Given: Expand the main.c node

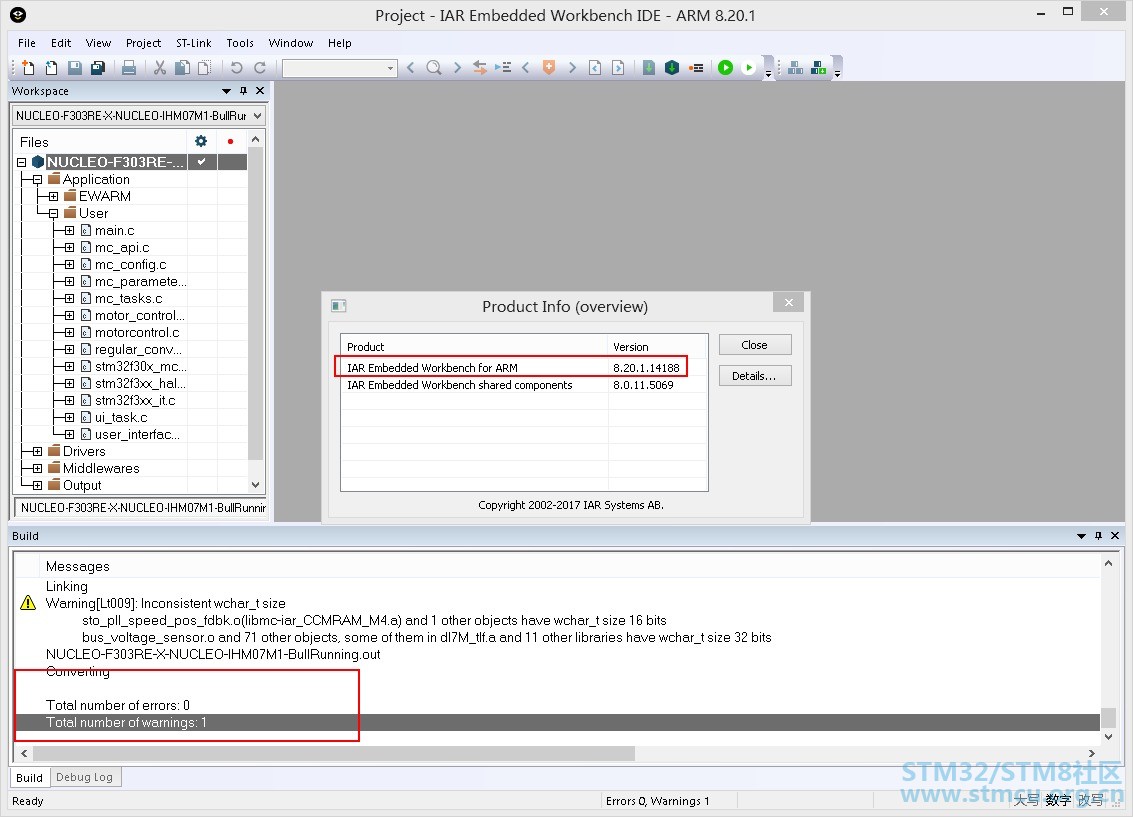Looking at the screenshot, I should tap(69, 230).
